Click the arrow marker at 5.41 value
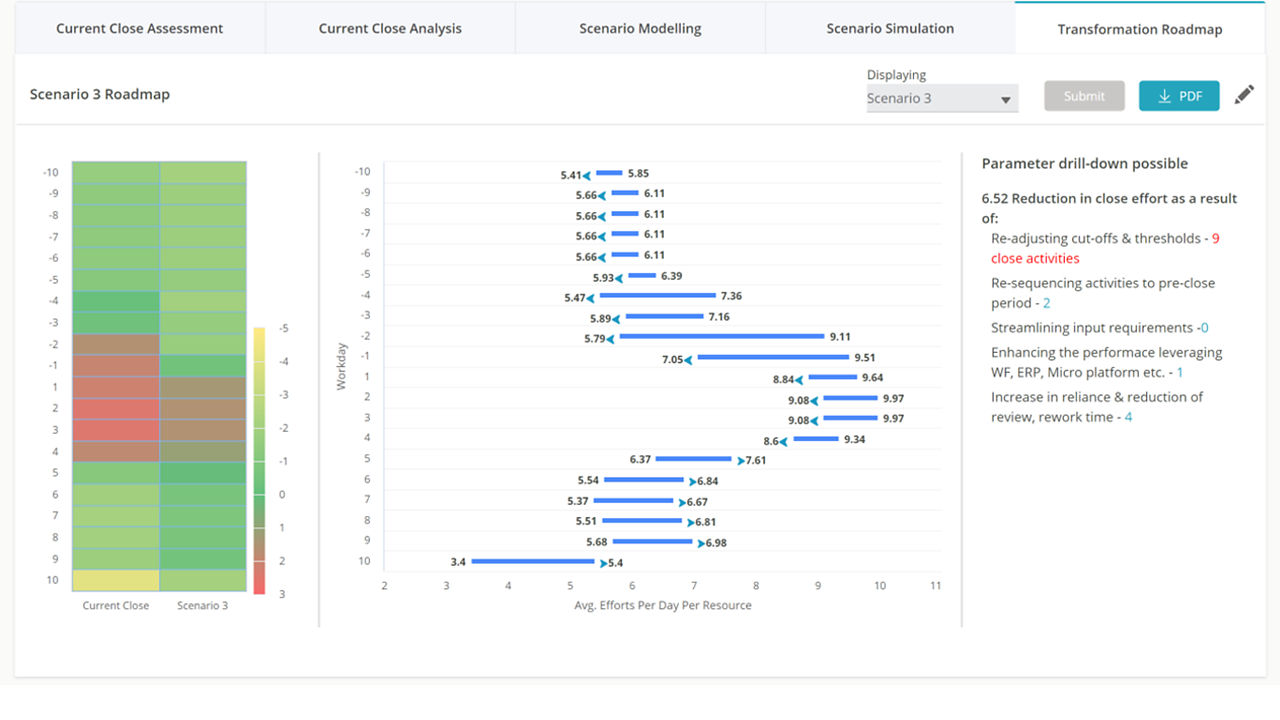1280x720 pixels. tap(587, 175)
